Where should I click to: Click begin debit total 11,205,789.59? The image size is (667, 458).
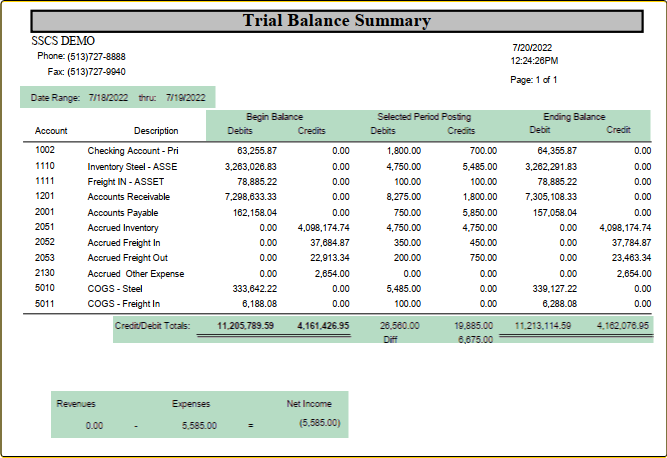(245, 326)
